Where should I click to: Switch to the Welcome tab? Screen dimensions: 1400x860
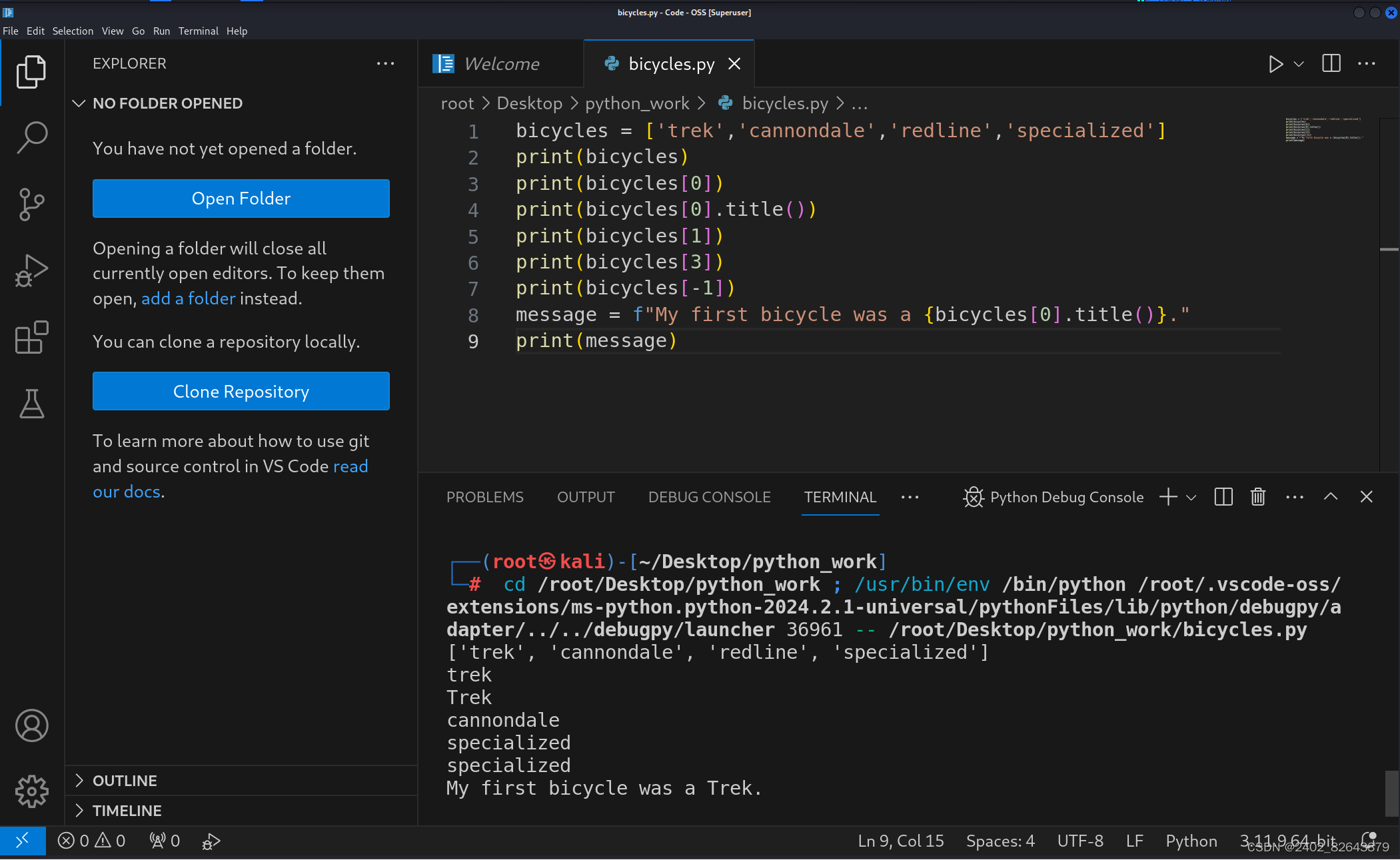(x=501, y=64)
